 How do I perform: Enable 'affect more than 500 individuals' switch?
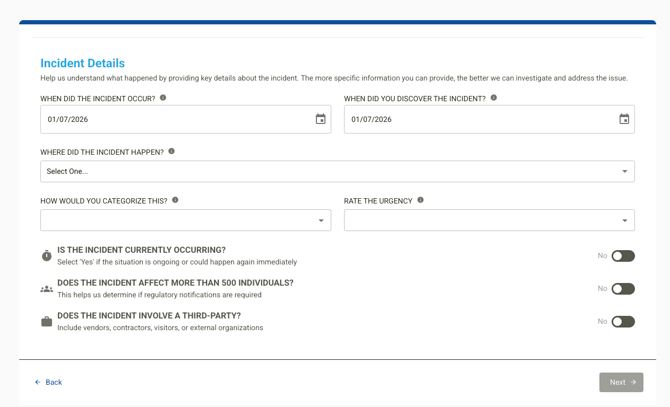coord(622,289)
